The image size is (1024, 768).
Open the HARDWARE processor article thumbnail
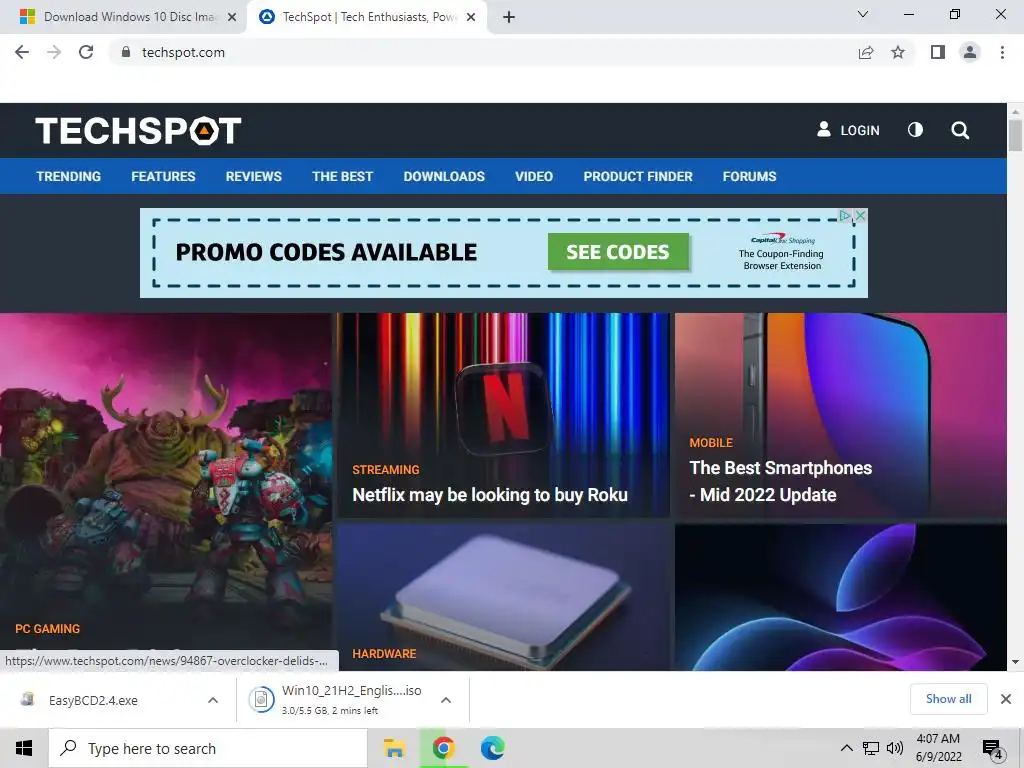point(504,596)
